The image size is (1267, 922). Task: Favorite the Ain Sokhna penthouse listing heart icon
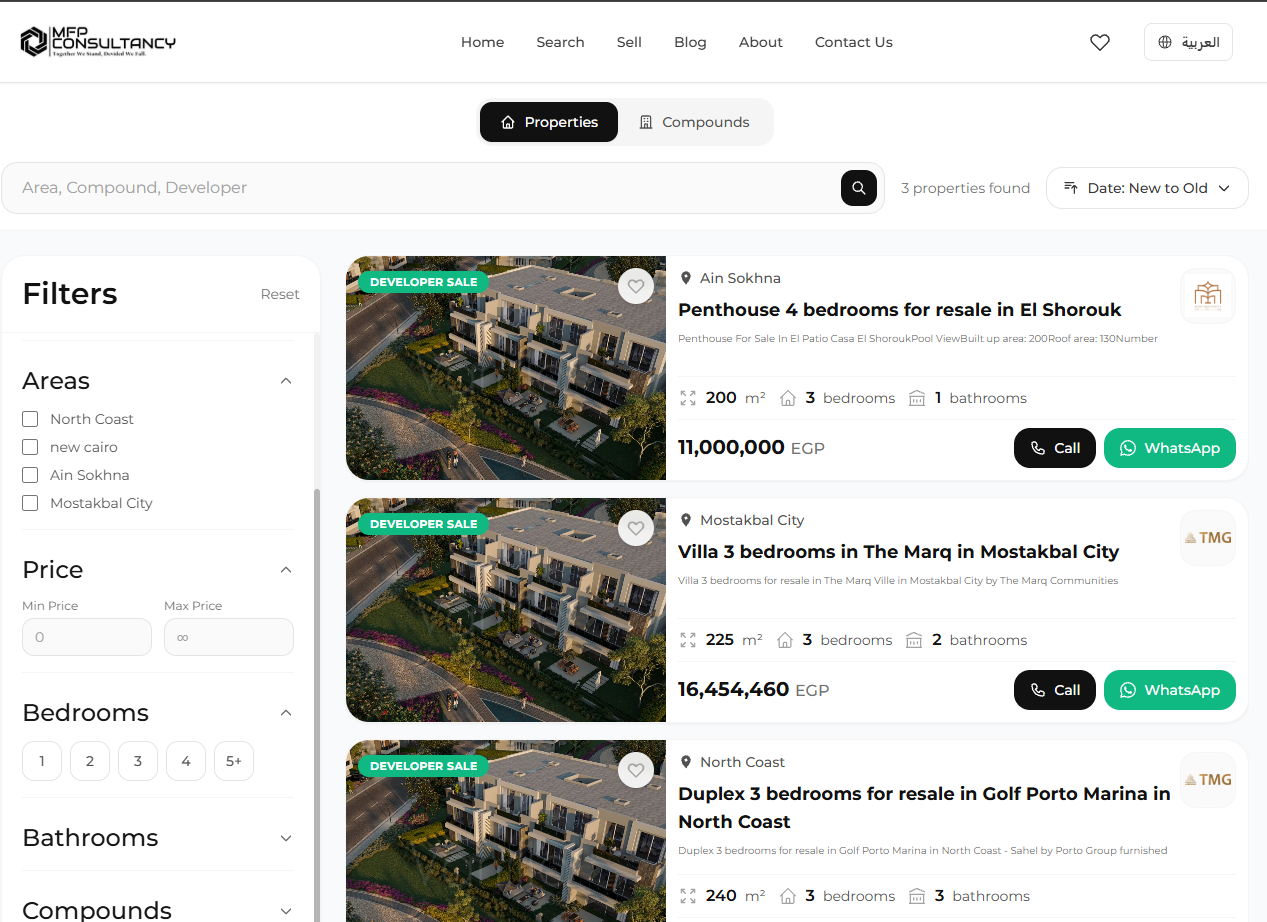pos(636,286)
